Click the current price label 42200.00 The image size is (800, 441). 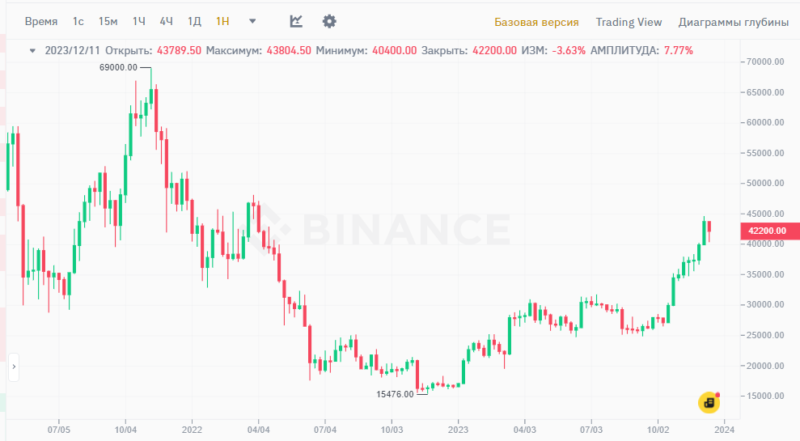[x=767, y=231]
